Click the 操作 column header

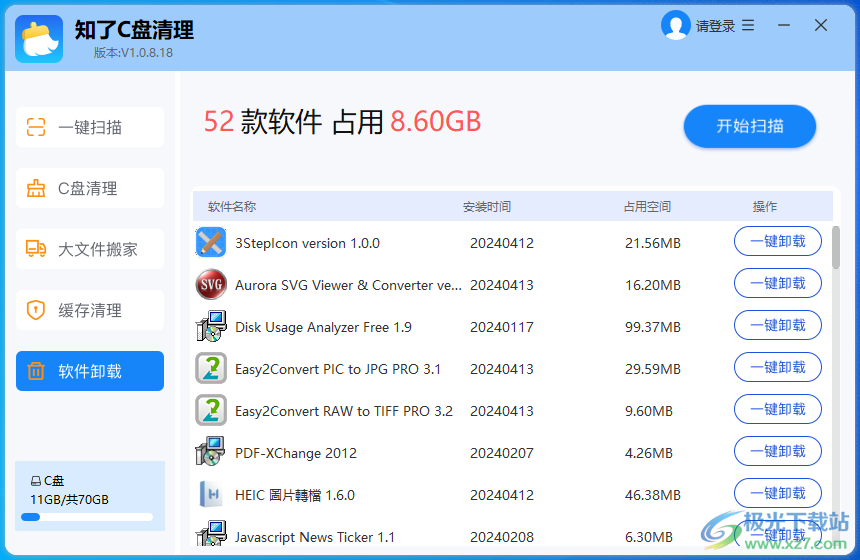(765, 207)
